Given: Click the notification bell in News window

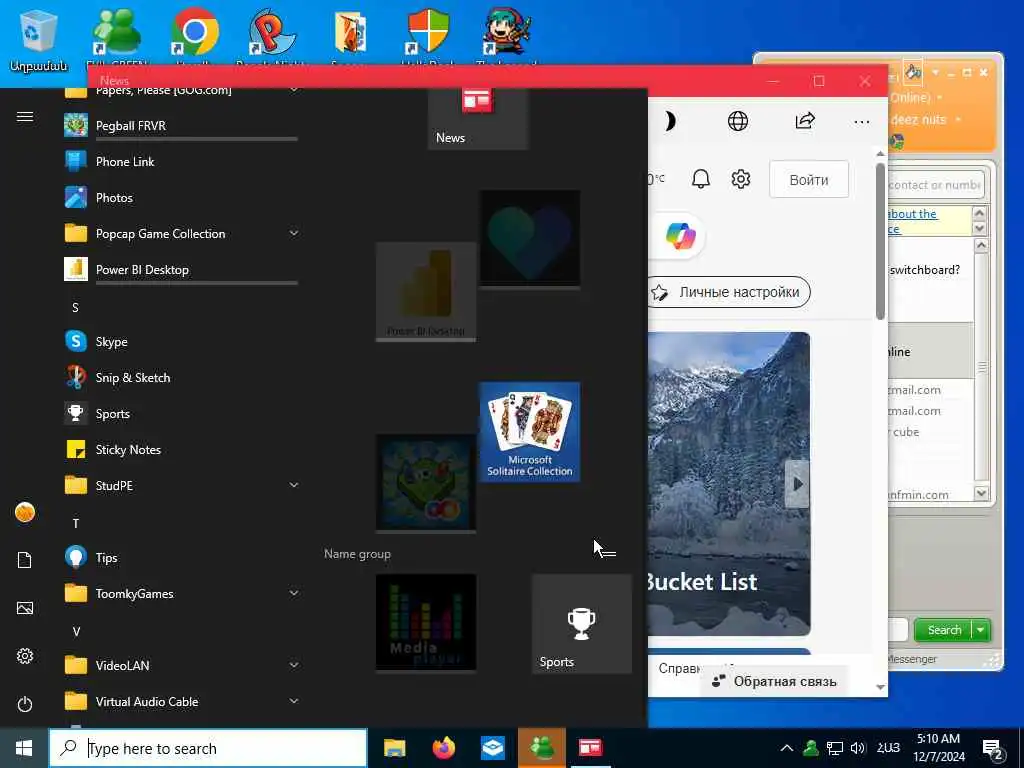Looking at the screenshot, I should point(701,178).
